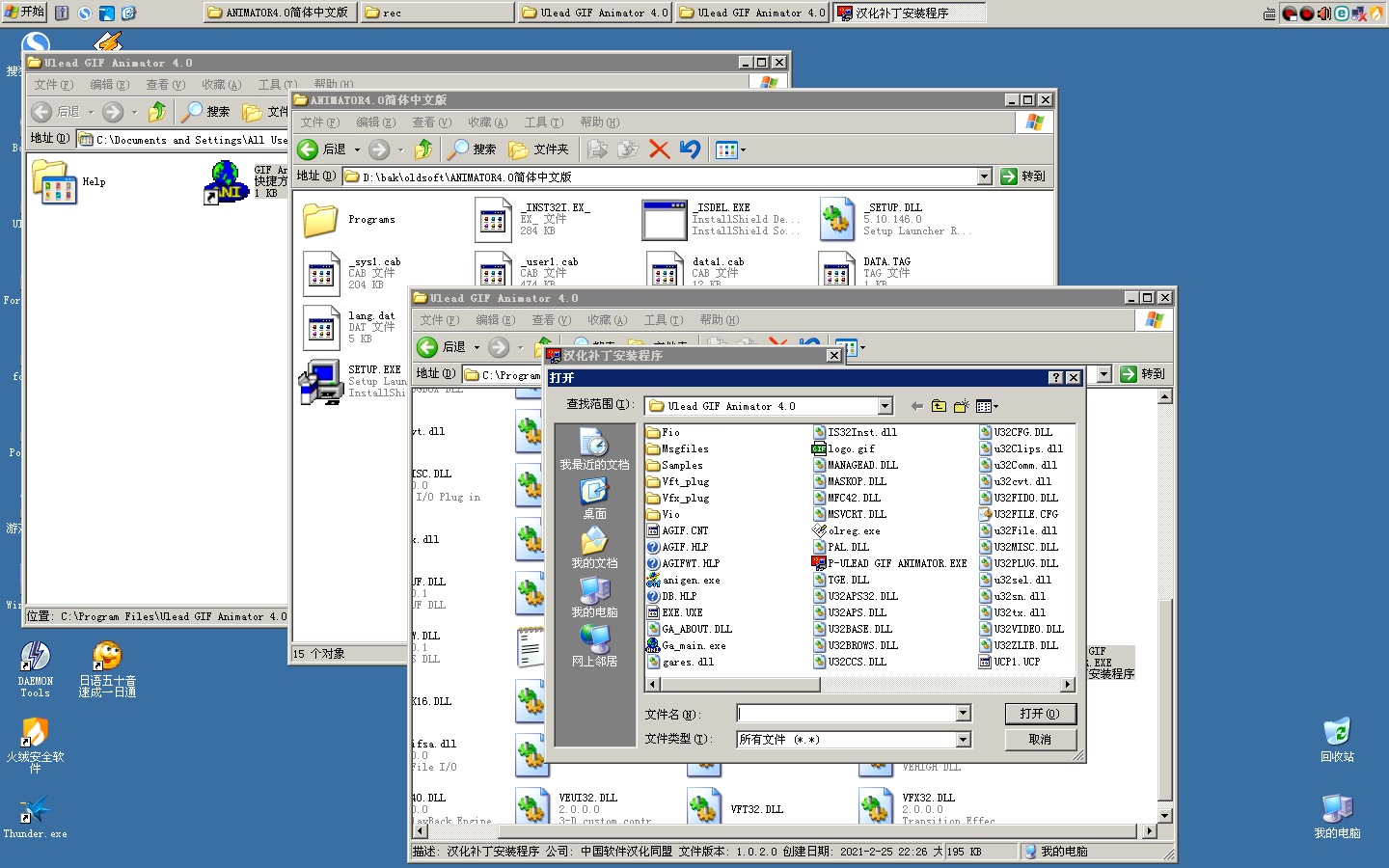Click Search in ANIMATOR4.0 window toolbar
The image size is (1389, 868).
[473, 149]
